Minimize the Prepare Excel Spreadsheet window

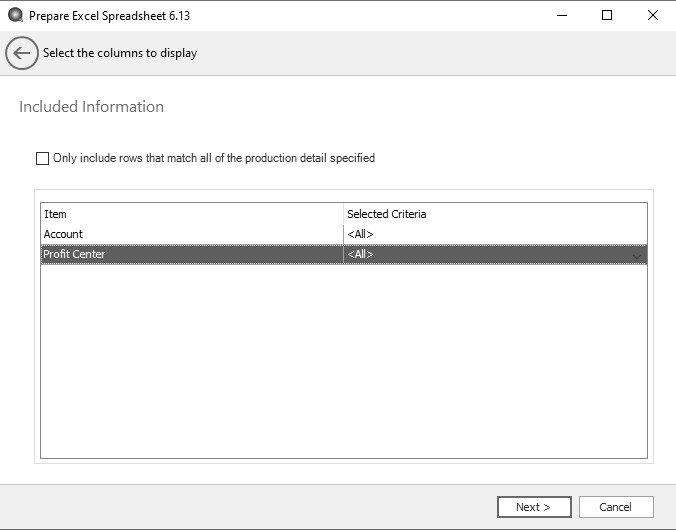tap(560, 16)
